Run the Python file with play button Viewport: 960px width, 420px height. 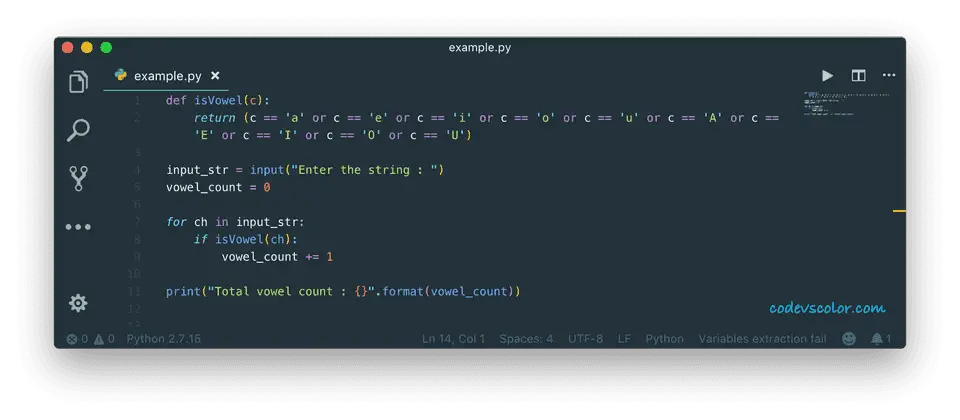pyautogui.click(x=827, y=75)
